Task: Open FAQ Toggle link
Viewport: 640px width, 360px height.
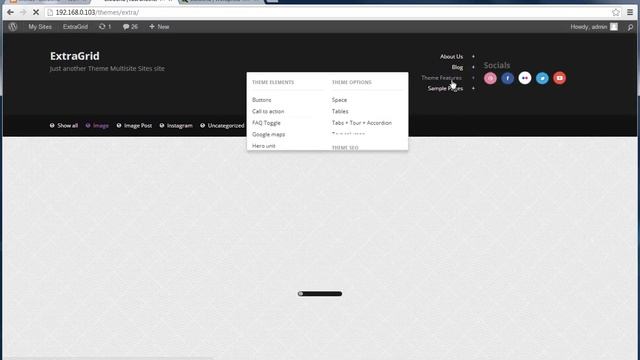Action: pyautogui.click(x=266, y=123)
